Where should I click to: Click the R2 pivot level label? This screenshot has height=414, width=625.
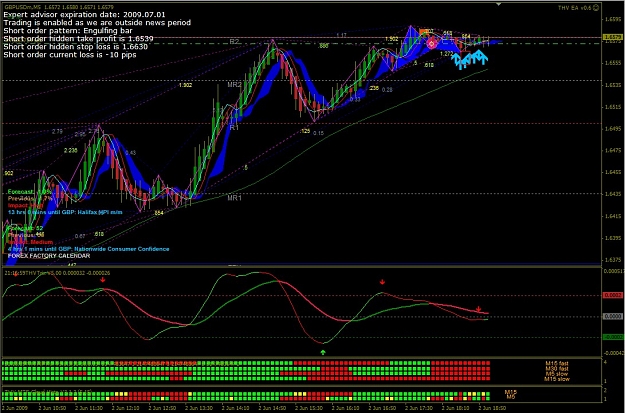pyautogui.click(x=234, y=41)
